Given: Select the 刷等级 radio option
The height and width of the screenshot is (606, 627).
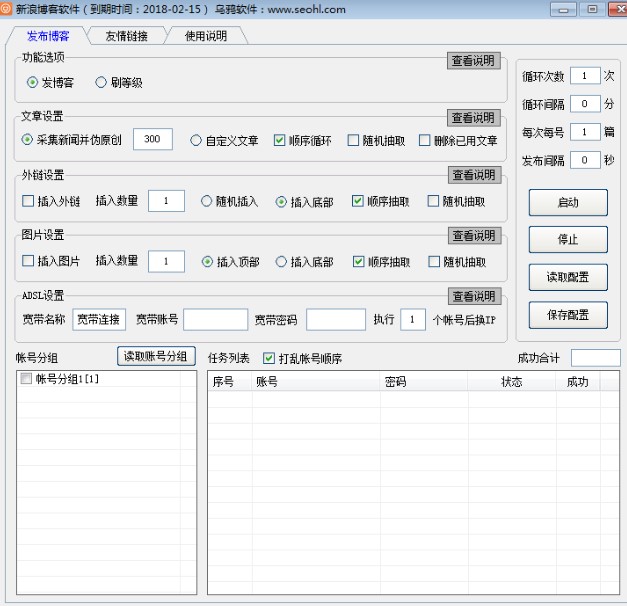Looking at the screenshot, I should pos(101,83).
